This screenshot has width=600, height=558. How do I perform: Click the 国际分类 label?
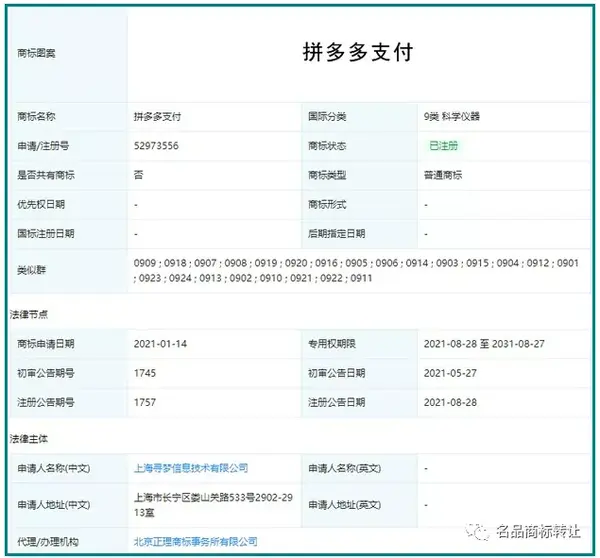[x=327, y=116]
